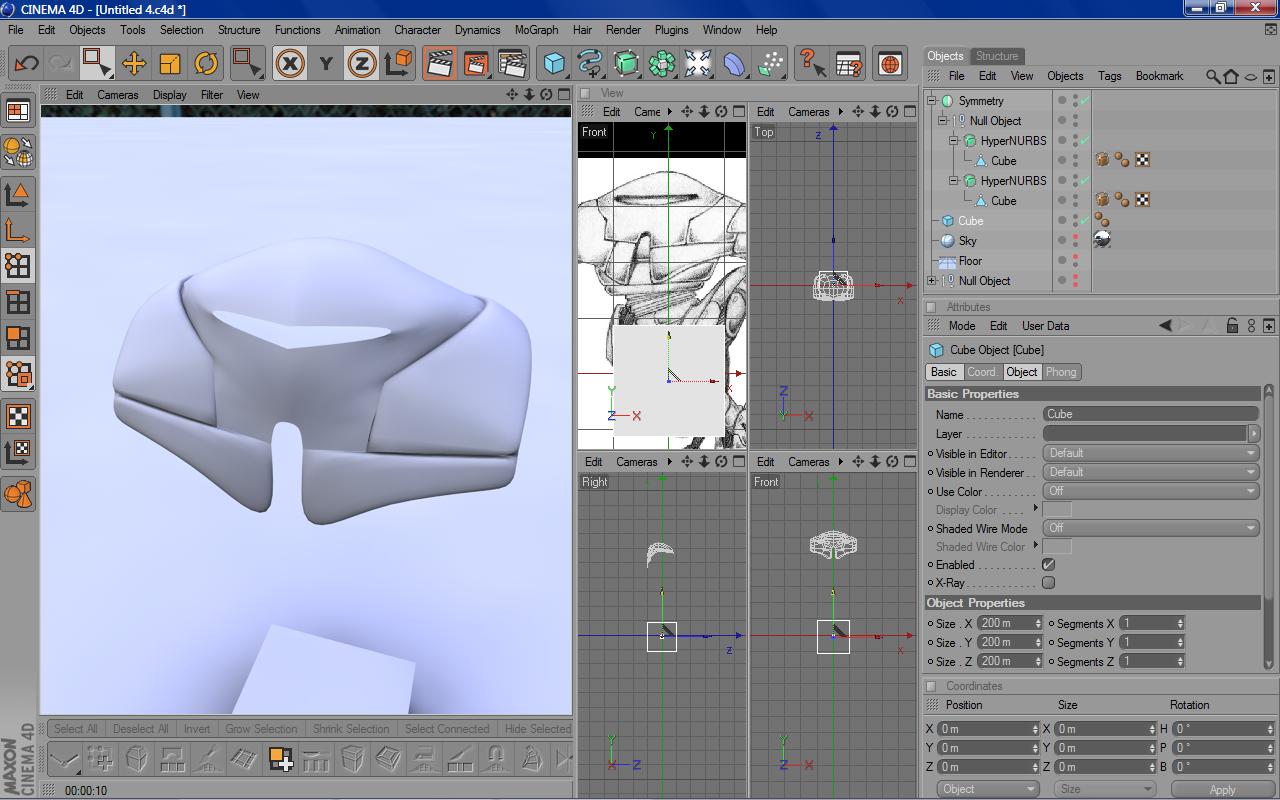Viewport: 1280px width, 800px height.
Task: Select the Texture tool checkerboard icon
Action: point(18,416)
